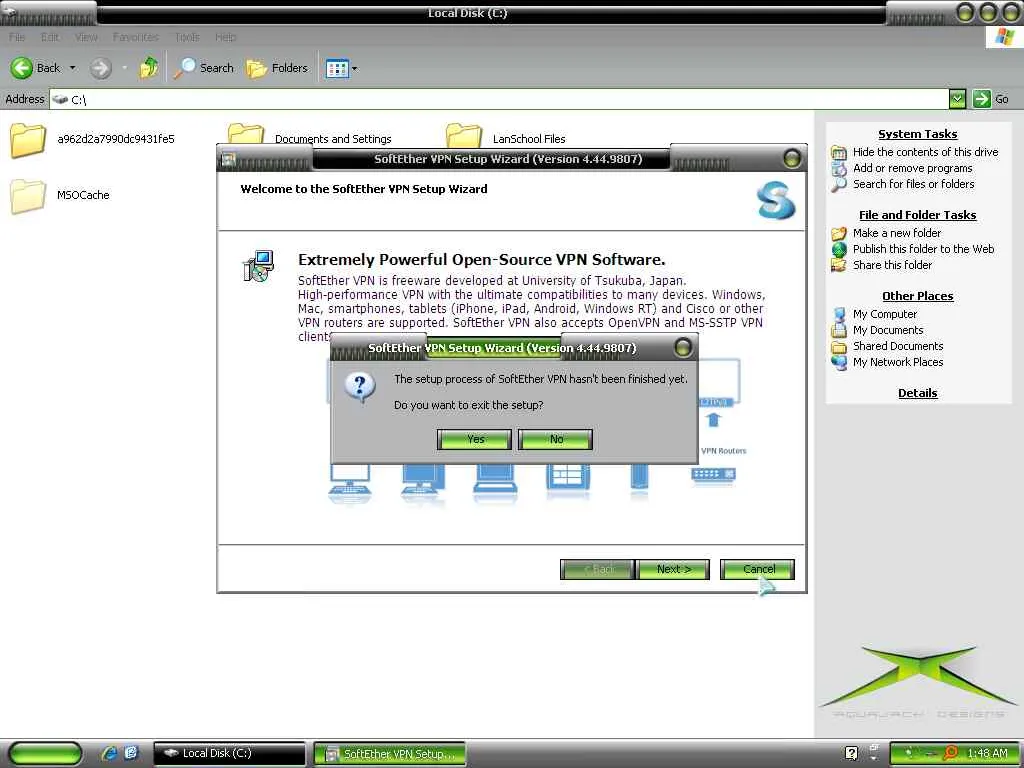Click Hide the contents of this drive
The image size is (1024, 768).
925,152
